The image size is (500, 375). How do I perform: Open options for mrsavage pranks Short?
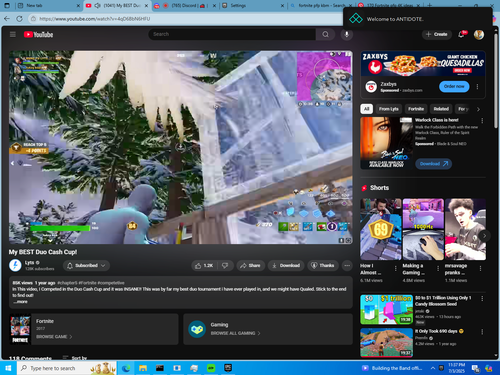(x=480, y=268)
